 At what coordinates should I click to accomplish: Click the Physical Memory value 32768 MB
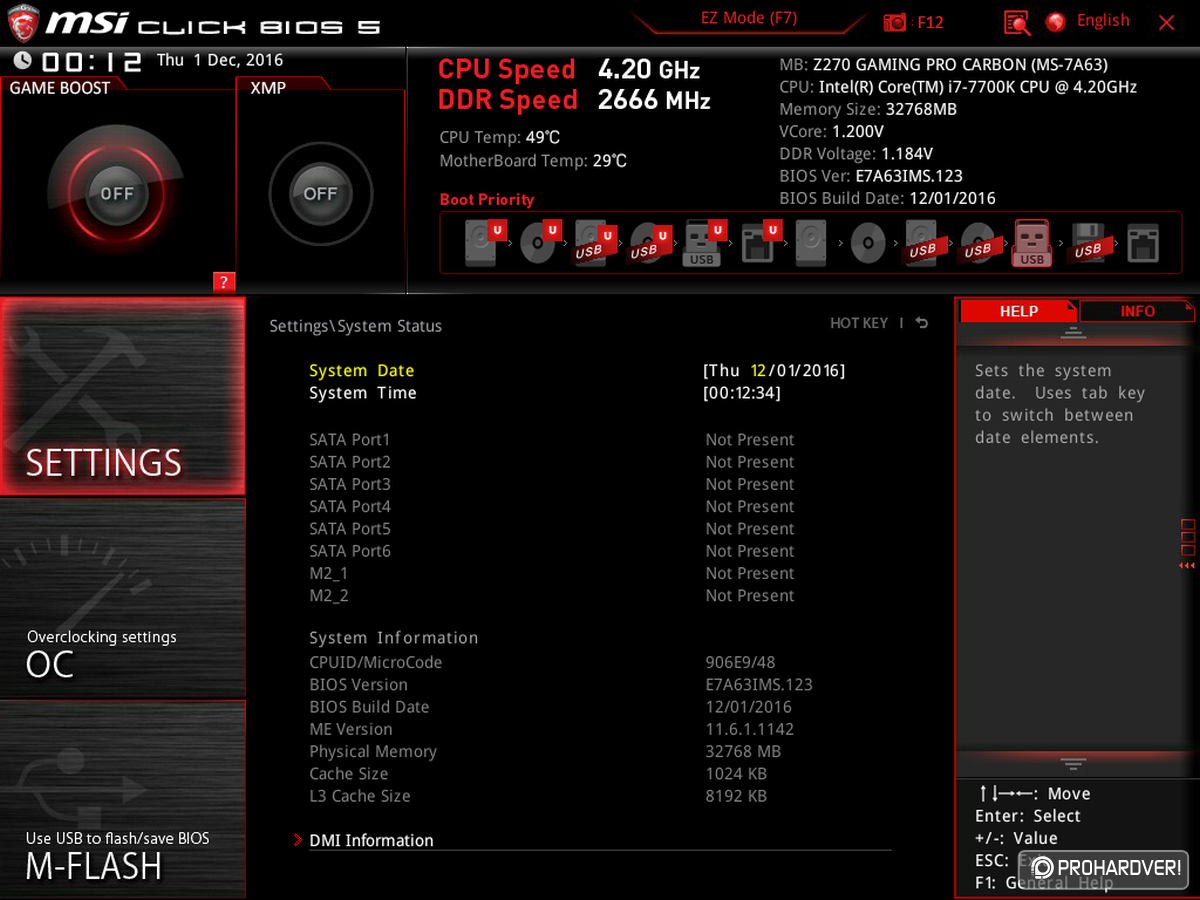point(743,751)
